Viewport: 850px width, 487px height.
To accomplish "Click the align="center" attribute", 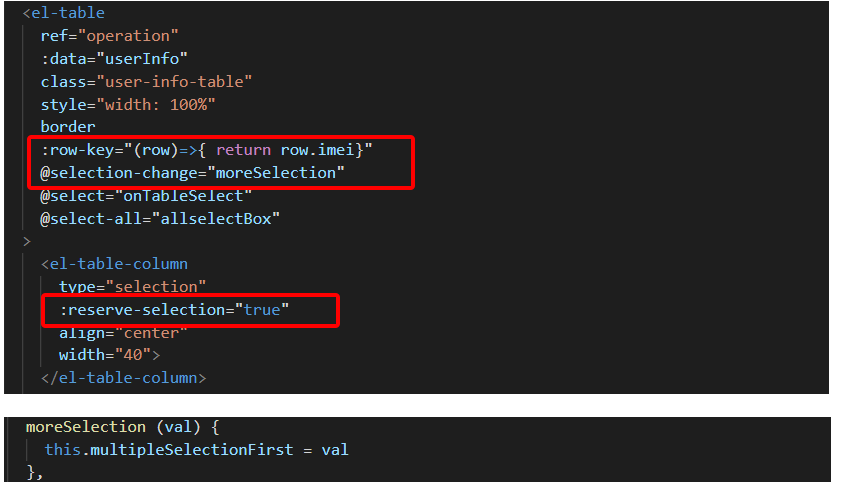I will point(123,332).
